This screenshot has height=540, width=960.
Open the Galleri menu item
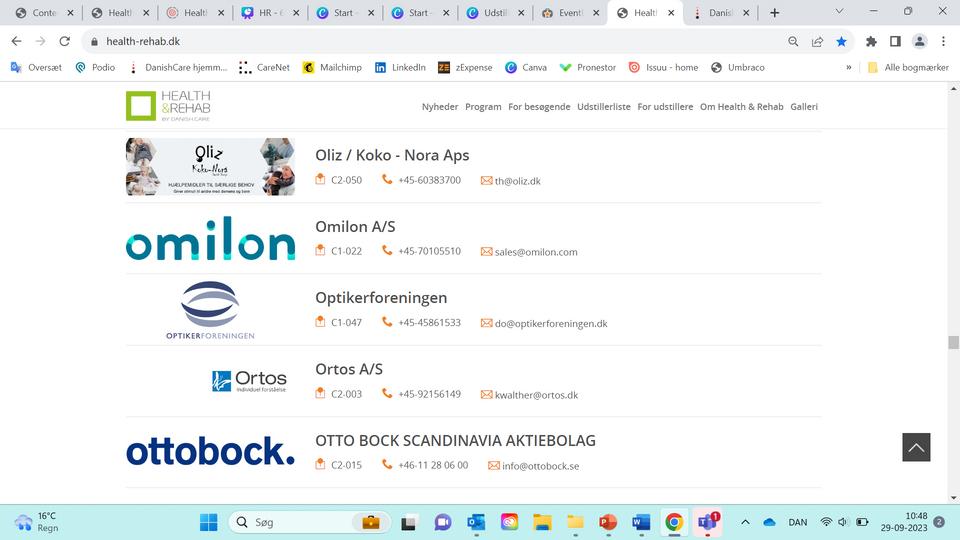pyautogui.click(x=804, y=107)
